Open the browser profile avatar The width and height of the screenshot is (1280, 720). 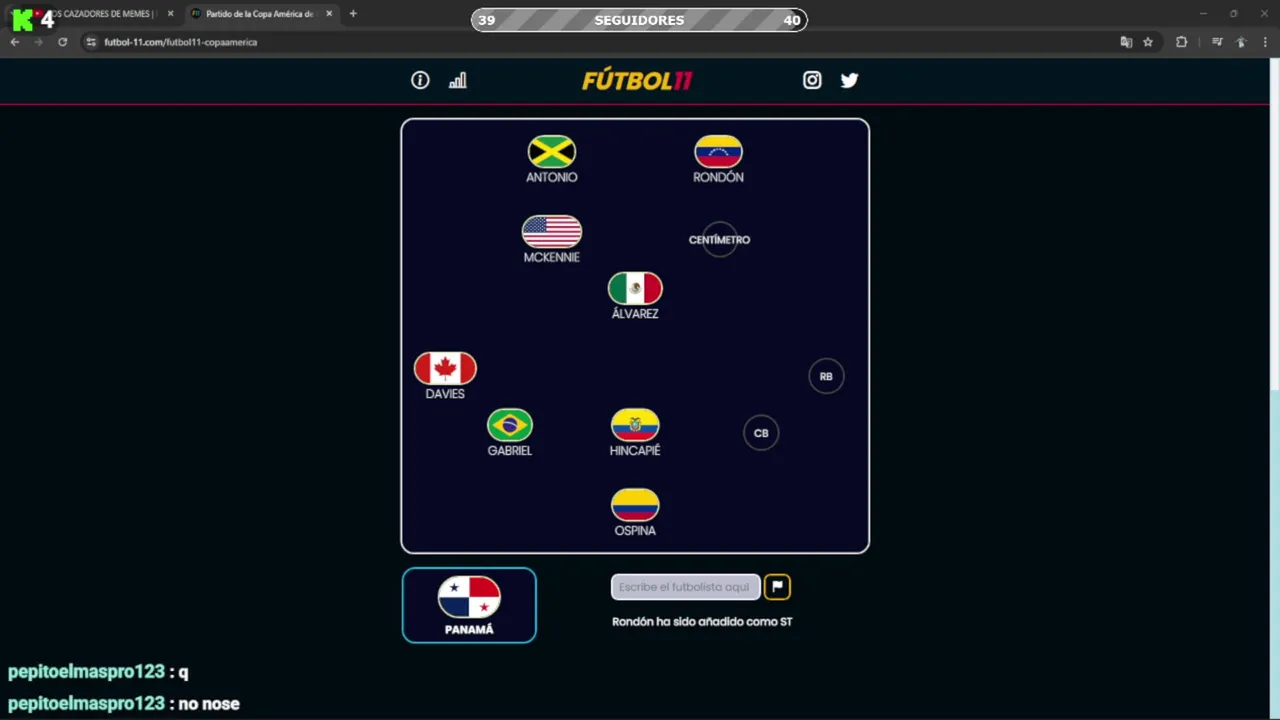pos(1241,42)
